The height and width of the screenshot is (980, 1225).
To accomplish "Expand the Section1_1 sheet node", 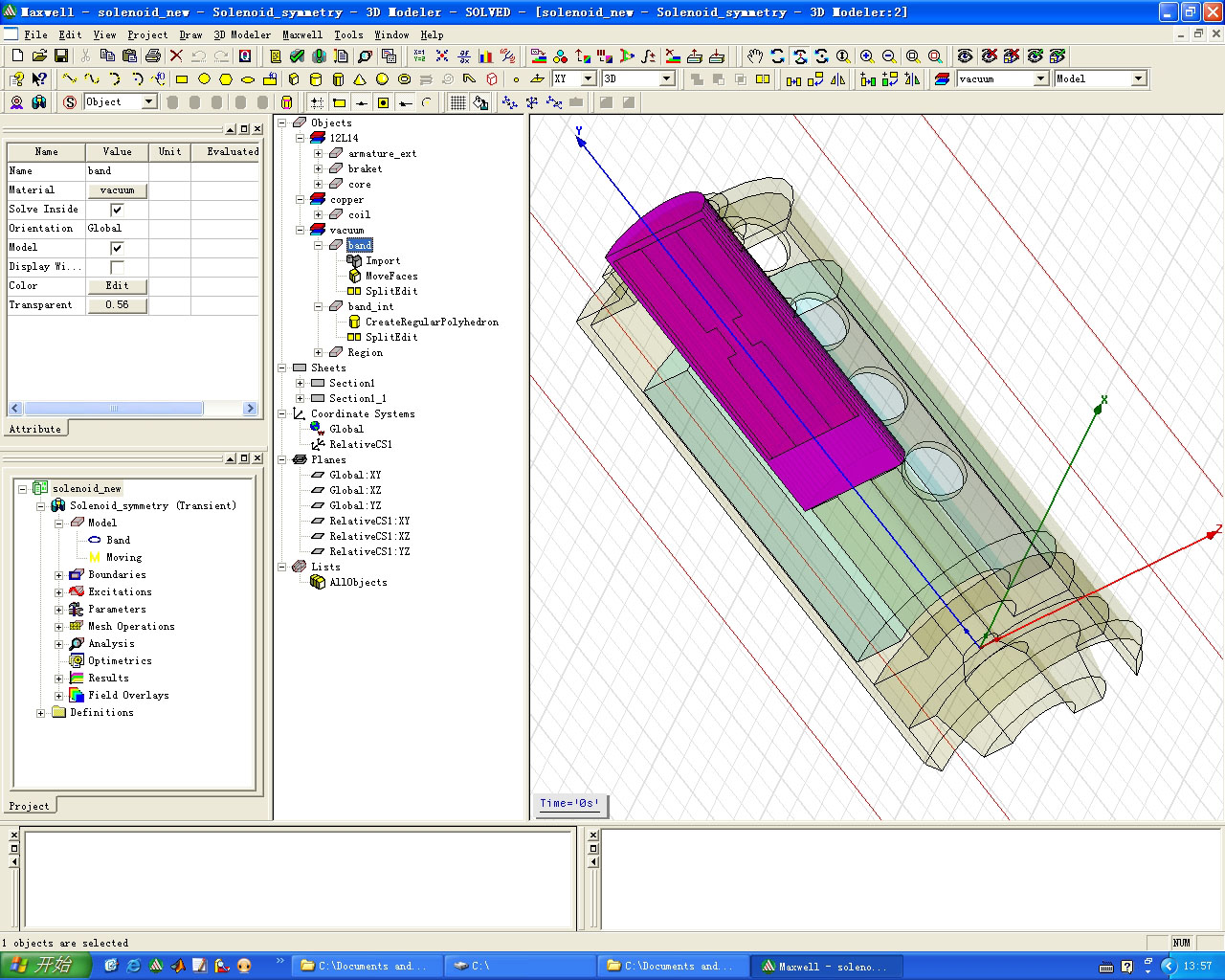I will coord(301,398).
